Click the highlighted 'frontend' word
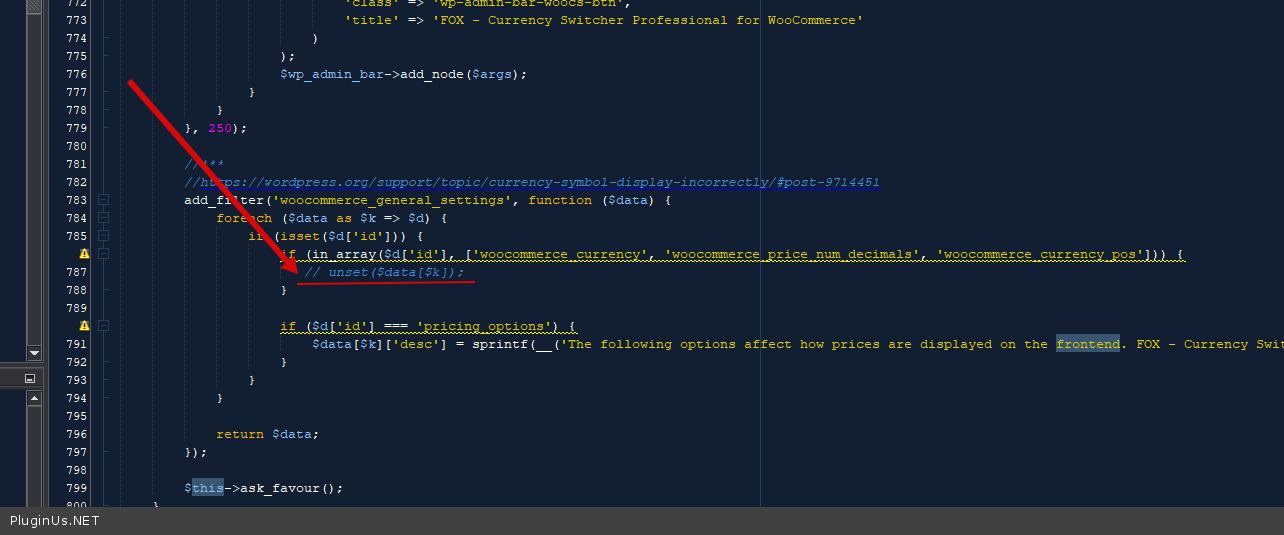Screen dimensions: 1284x535 pyautogui.click(x=1087, y=344)
